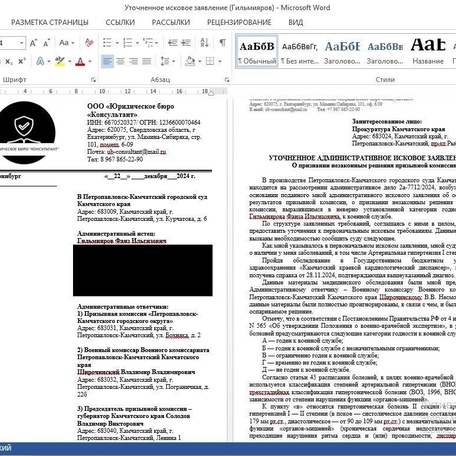Center align the paragraph
456x456 pixels.
tap(120, 61)
